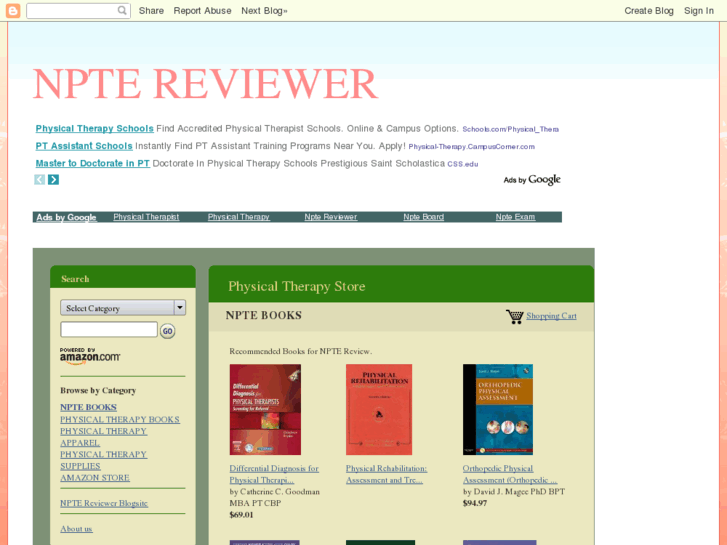Image resolution: width=727 pixels, height=545 pixels.
Task: Click the Differential Diagnosis book cover
Action: (265, 410)
